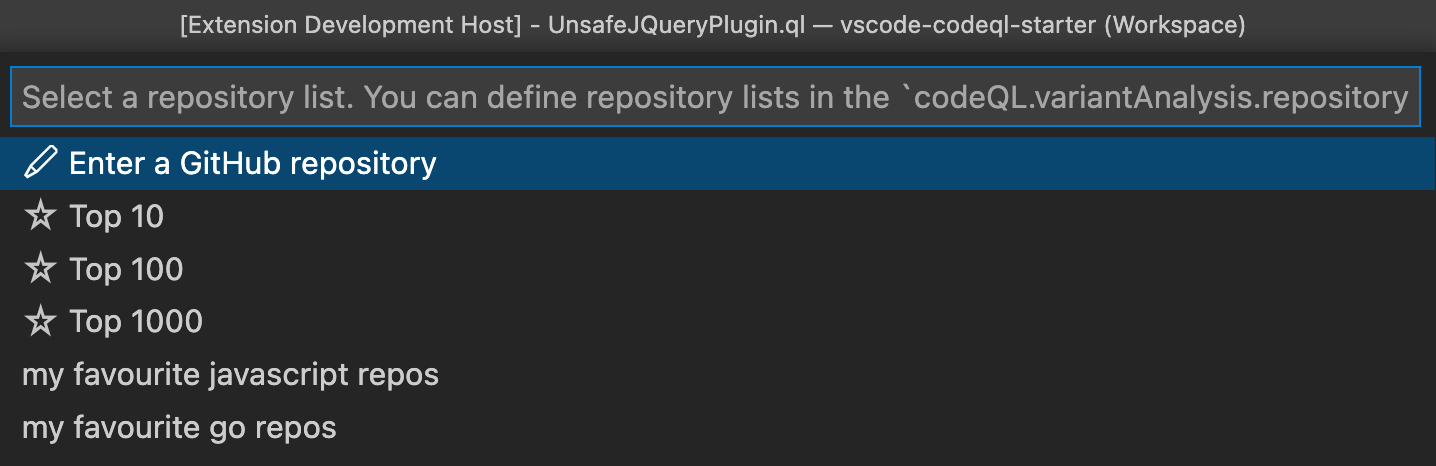The width and height of the screenshot is (1436, 466).
Task: Pick the 'Top 100' repository list
Action: pos(126,269)
